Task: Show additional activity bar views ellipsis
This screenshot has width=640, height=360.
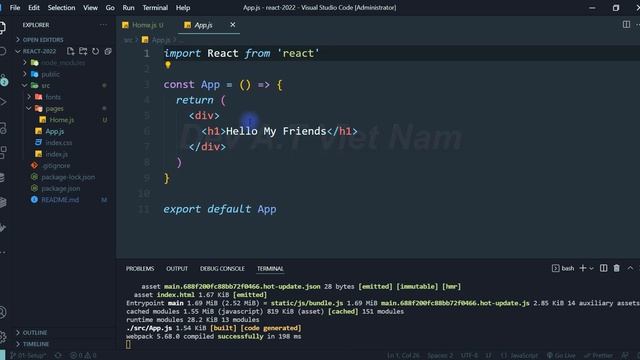Action: click(3, 252)
